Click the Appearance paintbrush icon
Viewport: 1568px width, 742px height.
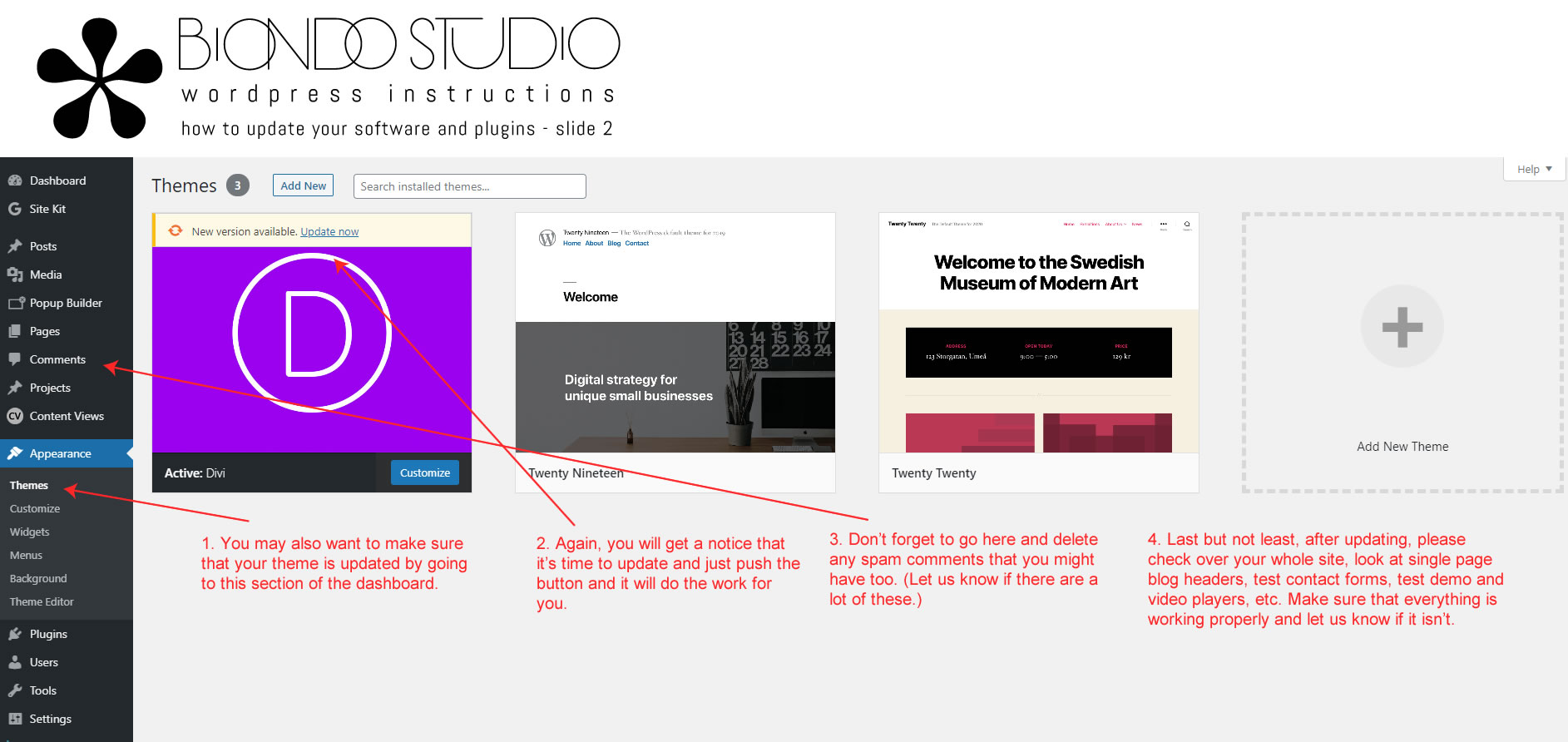click(x=15, y=453)
